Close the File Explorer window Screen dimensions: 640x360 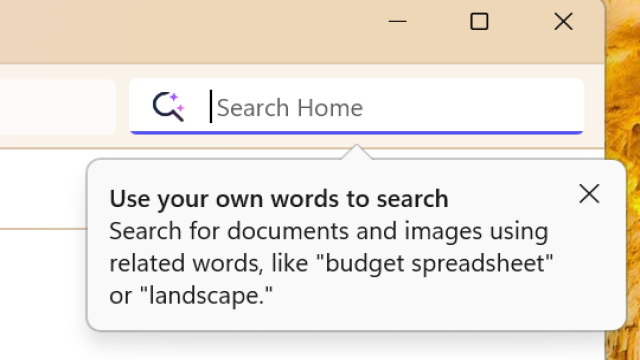point(563,21)
